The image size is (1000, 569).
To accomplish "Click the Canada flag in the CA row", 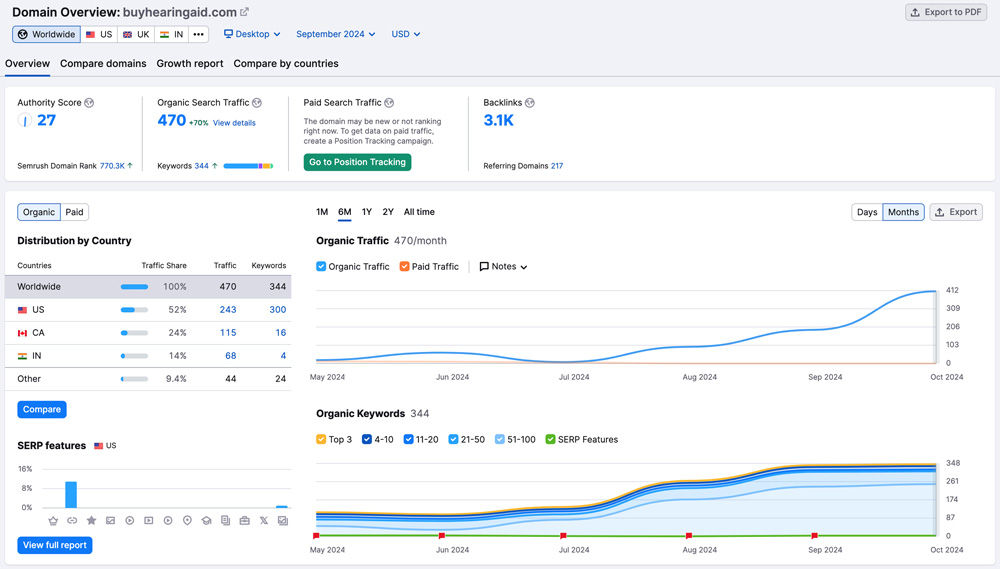I will coord(22,333).
